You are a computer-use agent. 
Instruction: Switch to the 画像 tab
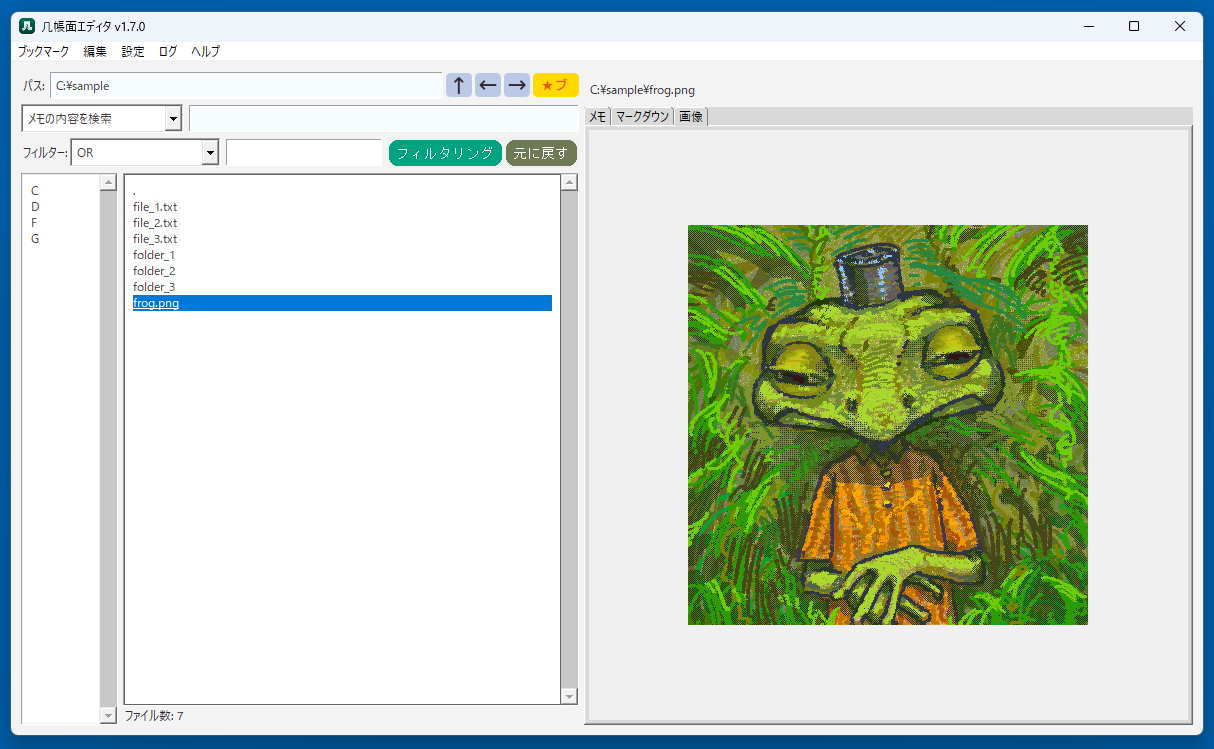tap(691, 117)
